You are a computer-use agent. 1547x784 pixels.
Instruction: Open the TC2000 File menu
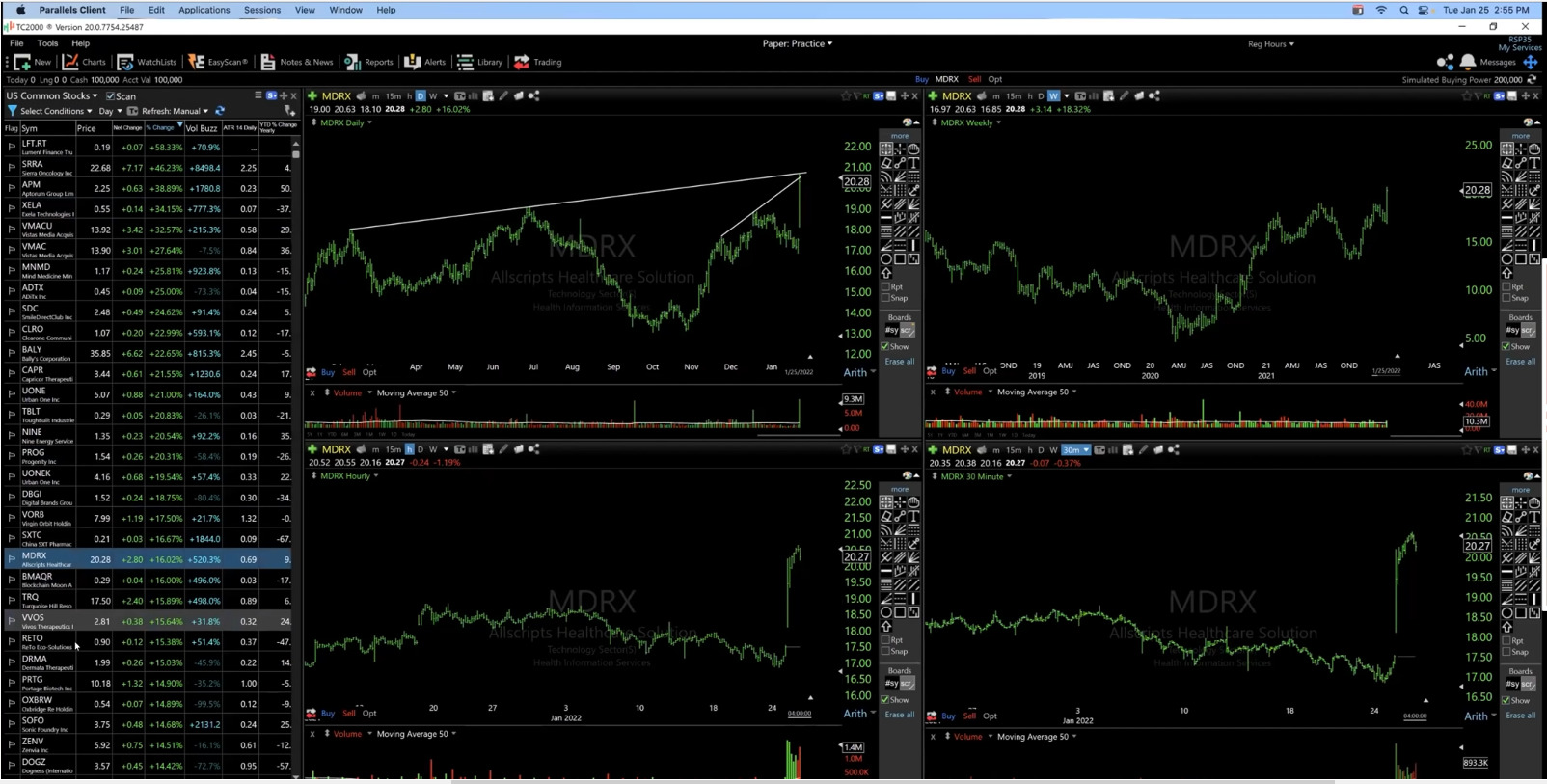(16, 43)
